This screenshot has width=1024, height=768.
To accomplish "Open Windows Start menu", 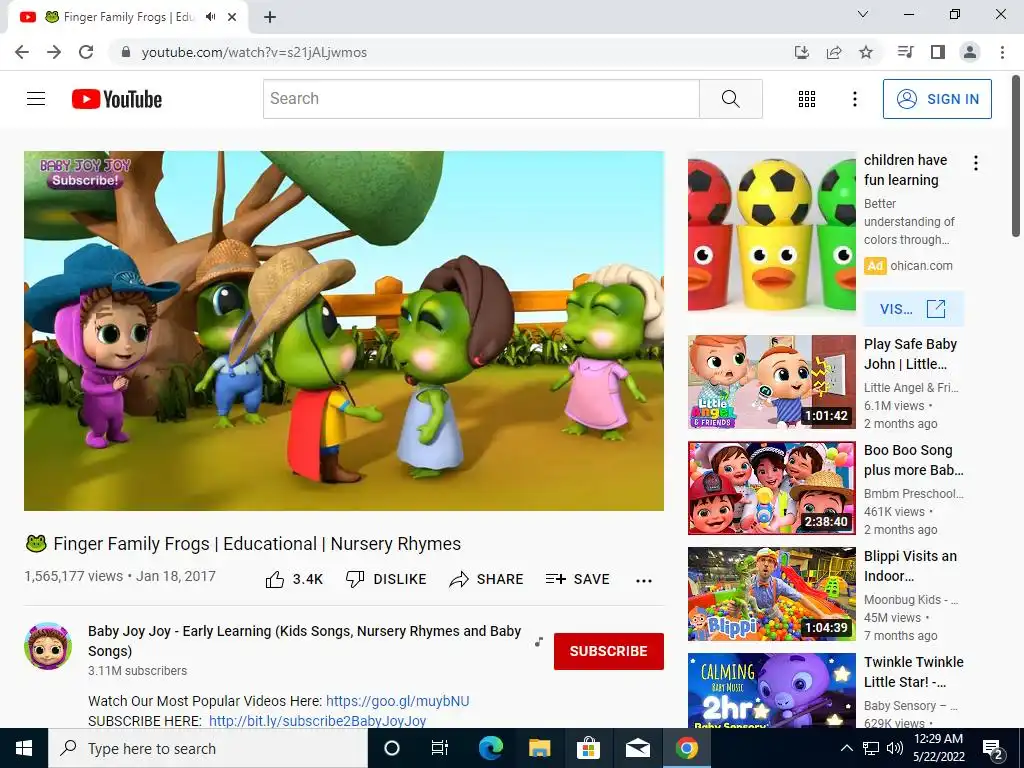I will [24, 748].
